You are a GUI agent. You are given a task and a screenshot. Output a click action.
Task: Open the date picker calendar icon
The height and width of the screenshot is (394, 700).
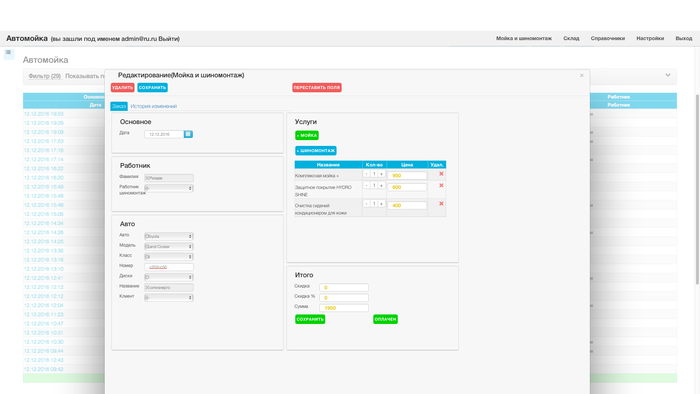tap(188, 134)
